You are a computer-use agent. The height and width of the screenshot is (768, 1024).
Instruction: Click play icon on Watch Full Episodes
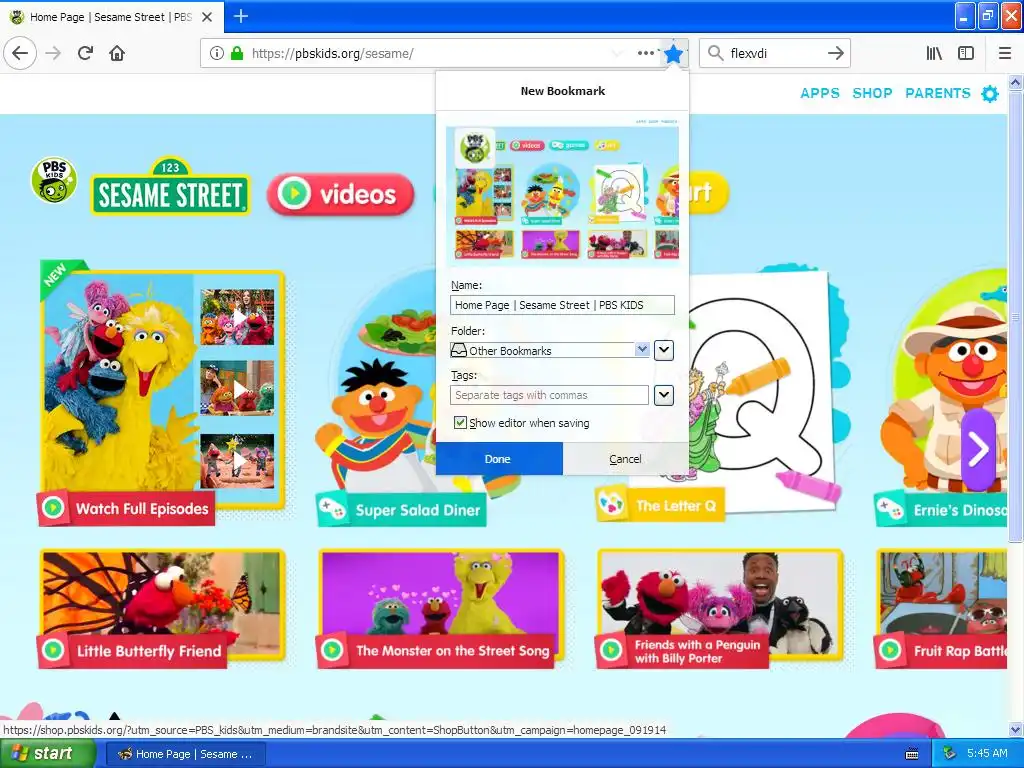[53, 507]
